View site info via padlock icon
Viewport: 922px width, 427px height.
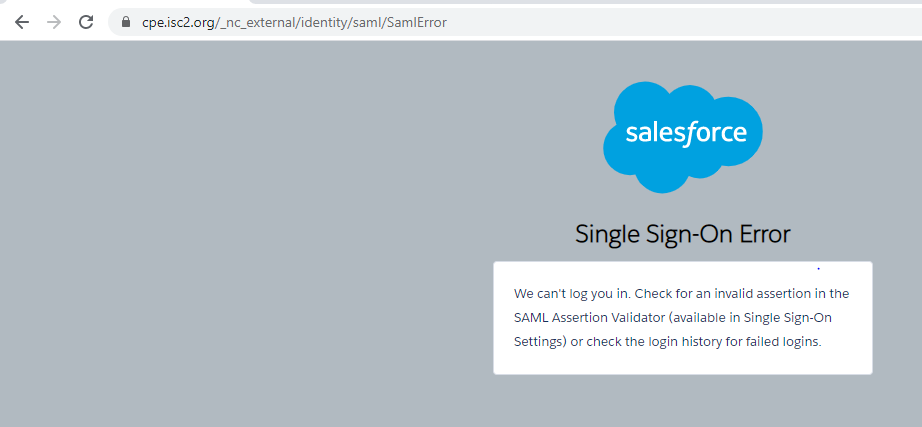click(x=125, y=21)
